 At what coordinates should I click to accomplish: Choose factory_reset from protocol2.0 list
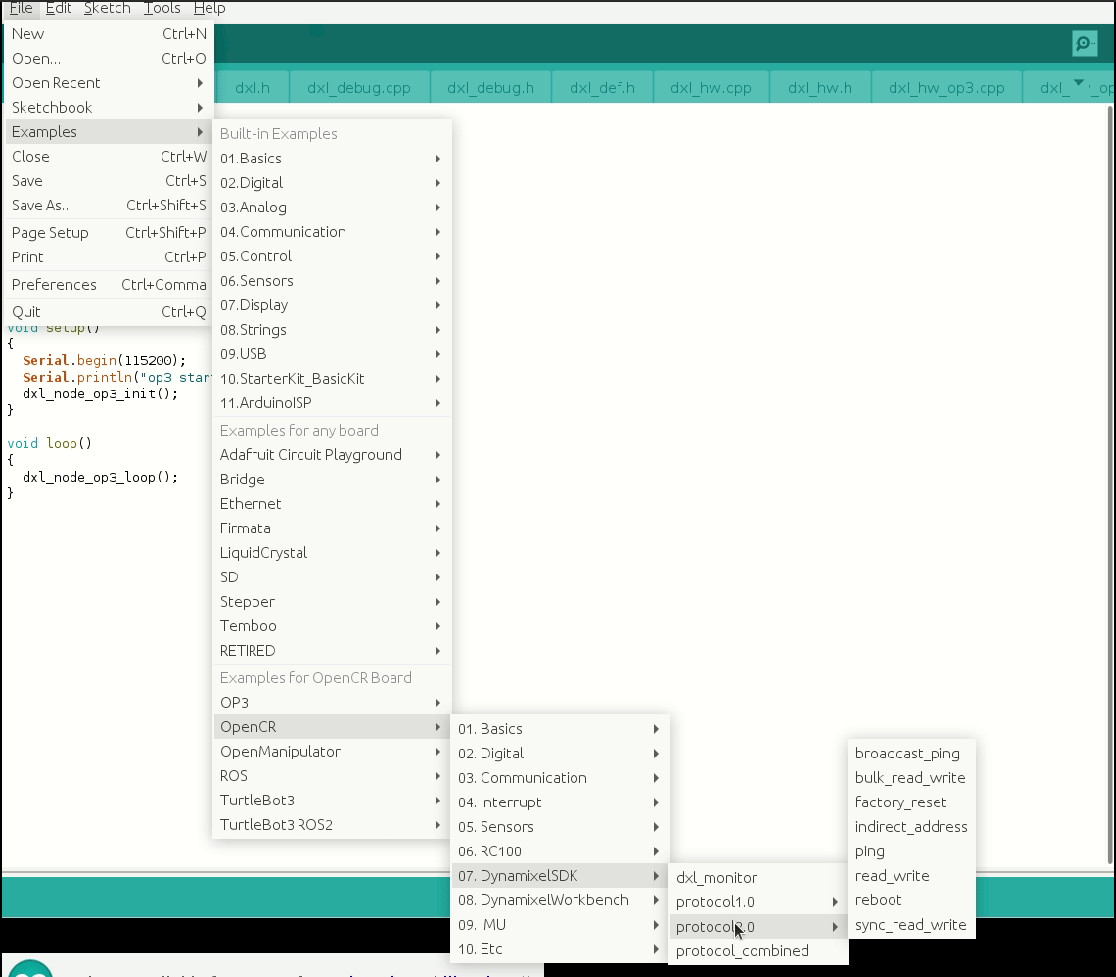(x=900, y=802)
